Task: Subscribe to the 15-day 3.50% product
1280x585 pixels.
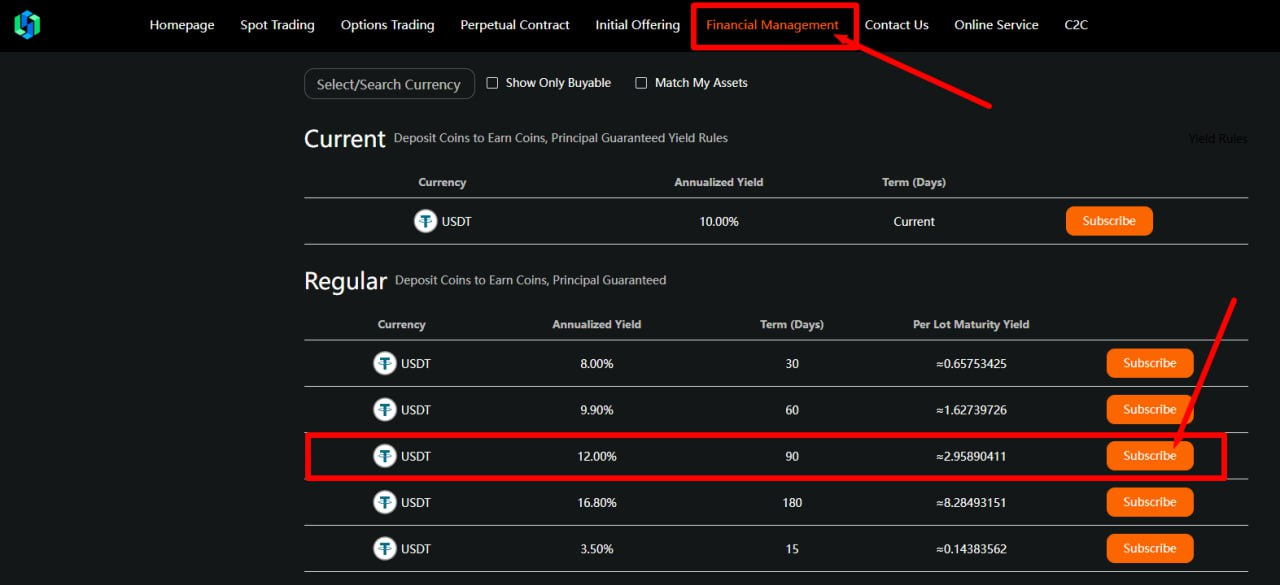Action: click(x=1150, y=548)
